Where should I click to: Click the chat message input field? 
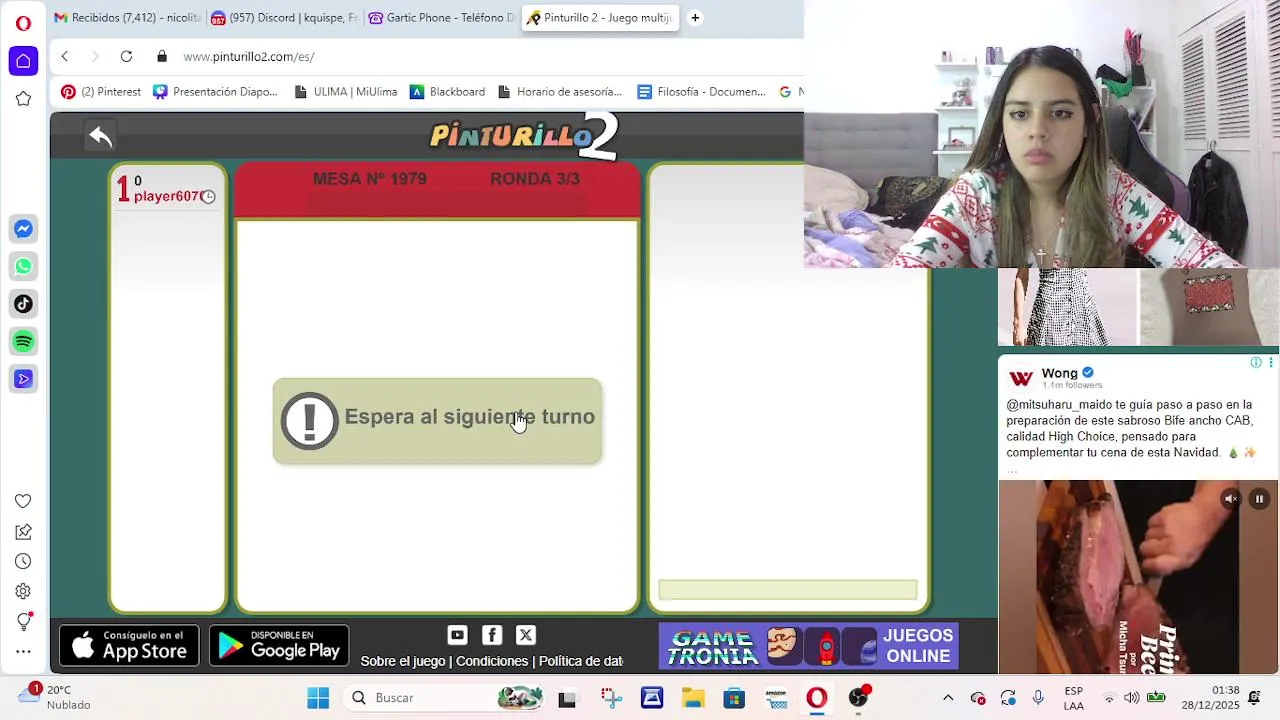788,590
